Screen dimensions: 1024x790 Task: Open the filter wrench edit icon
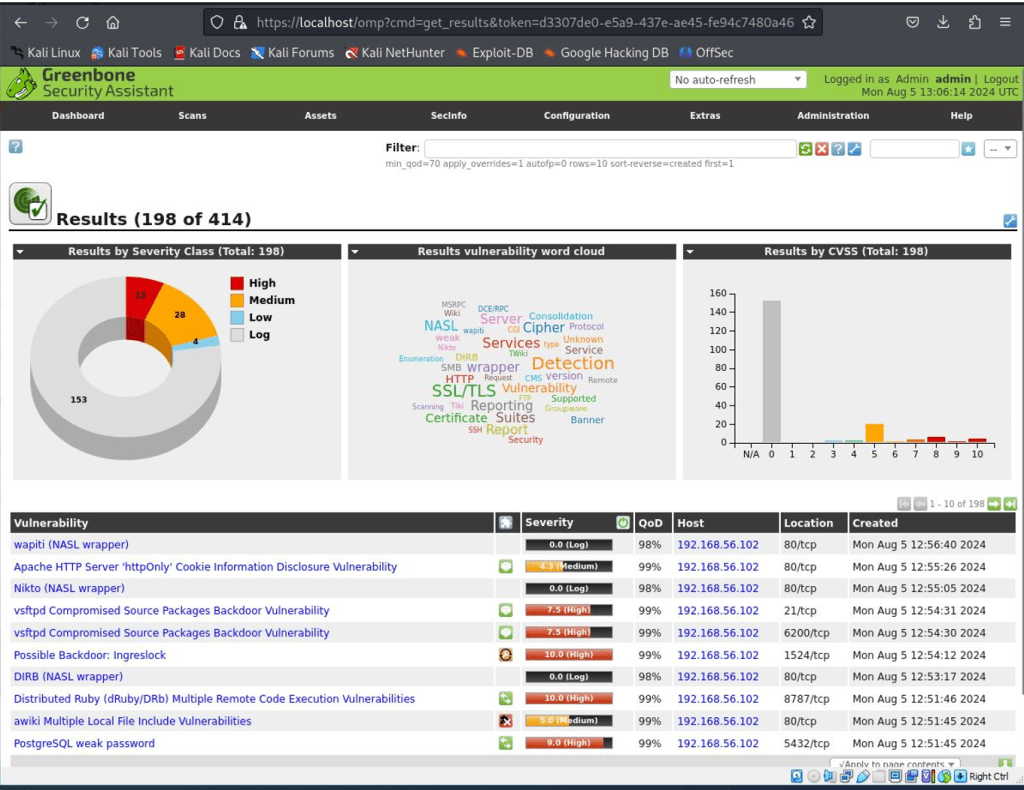coord(854,149)
